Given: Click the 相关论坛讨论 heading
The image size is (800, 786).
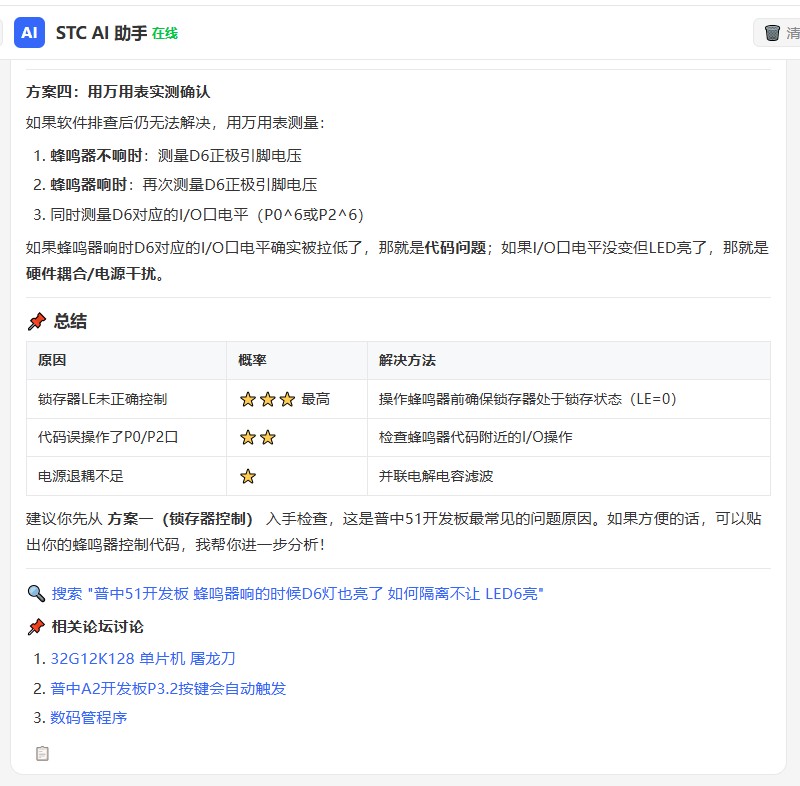Looking at the screenshot, I should point(97,626).
